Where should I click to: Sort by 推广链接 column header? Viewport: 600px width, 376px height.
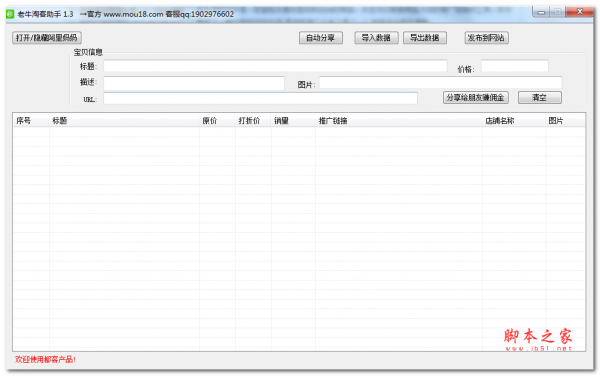(x=399, y=120)
